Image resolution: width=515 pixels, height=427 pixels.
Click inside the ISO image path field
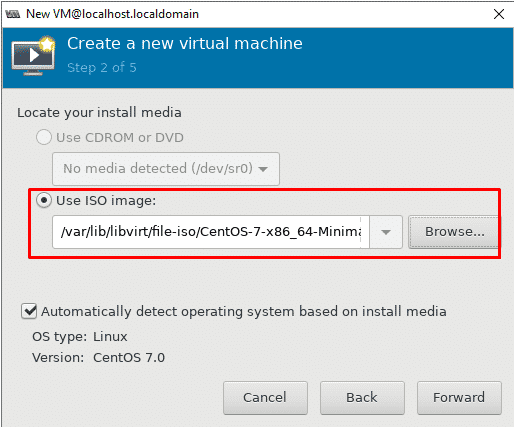click(211, 232)
